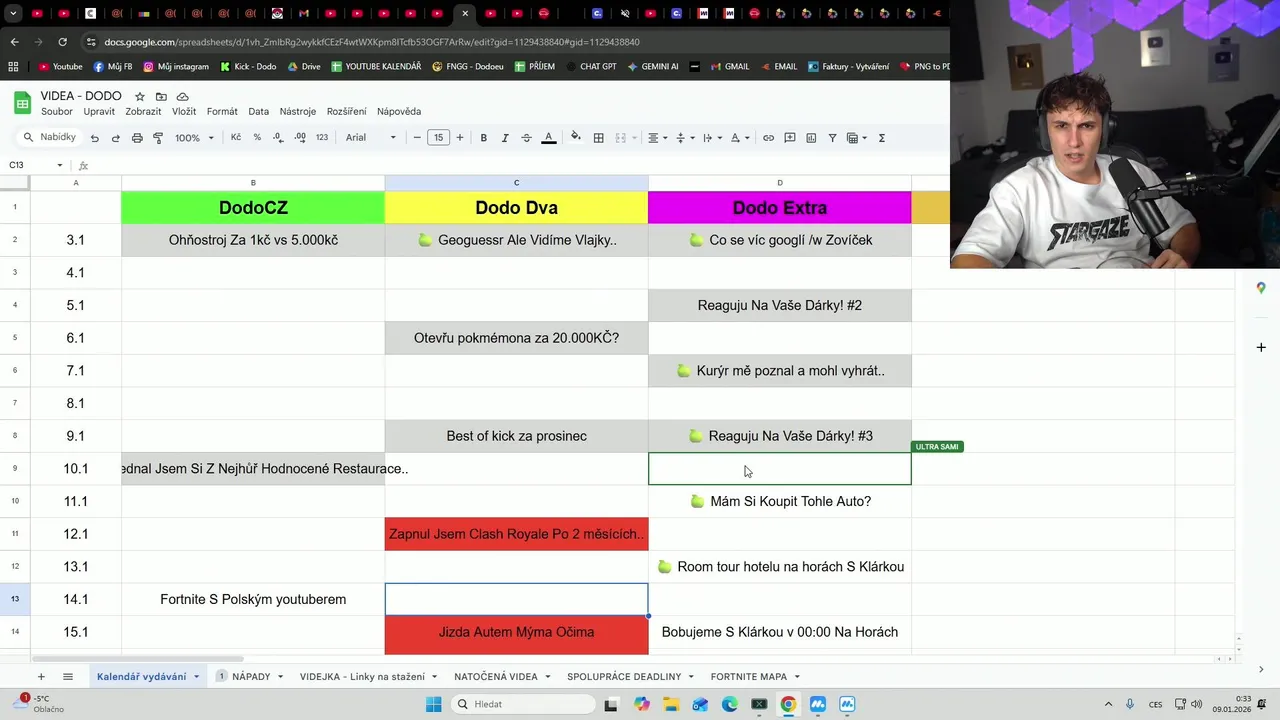The height and width of the screenshot is (720, 1280).
Task: Click the taskbar Hledat search box
Action: tap(521, 704)
